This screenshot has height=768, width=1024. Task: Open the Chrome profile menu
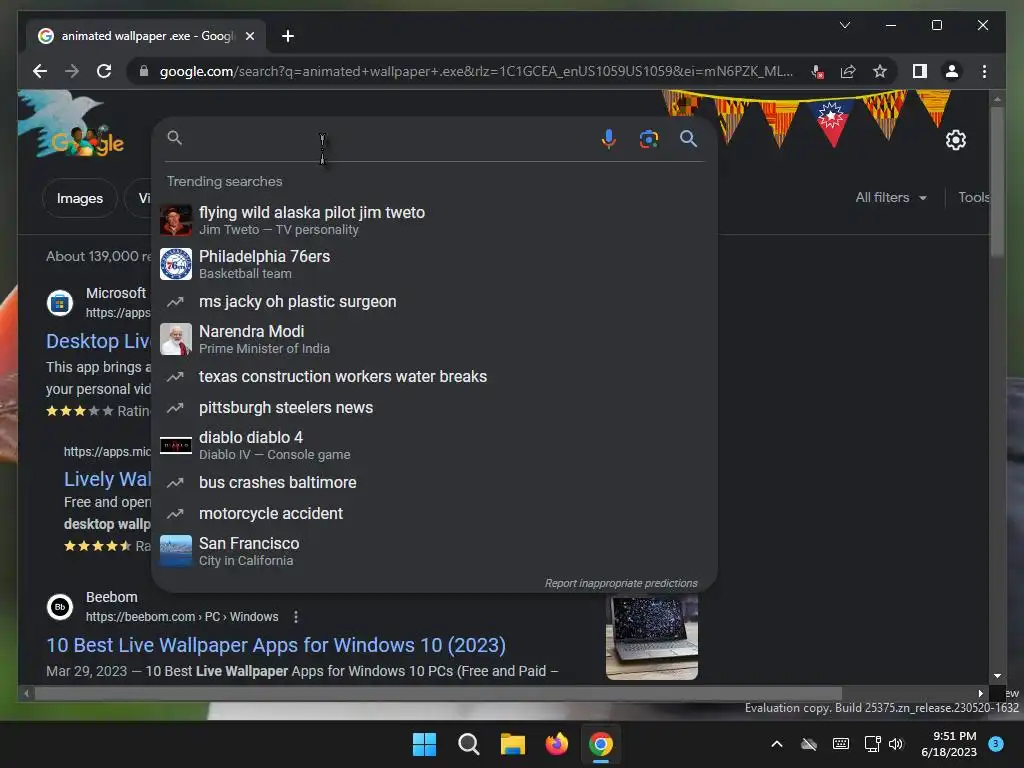(952, 71)
